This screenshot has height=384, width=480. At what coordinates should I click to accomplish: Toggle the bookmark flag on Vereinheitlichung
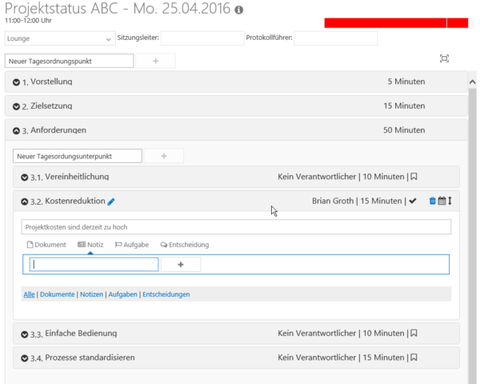tap(414, 177)
